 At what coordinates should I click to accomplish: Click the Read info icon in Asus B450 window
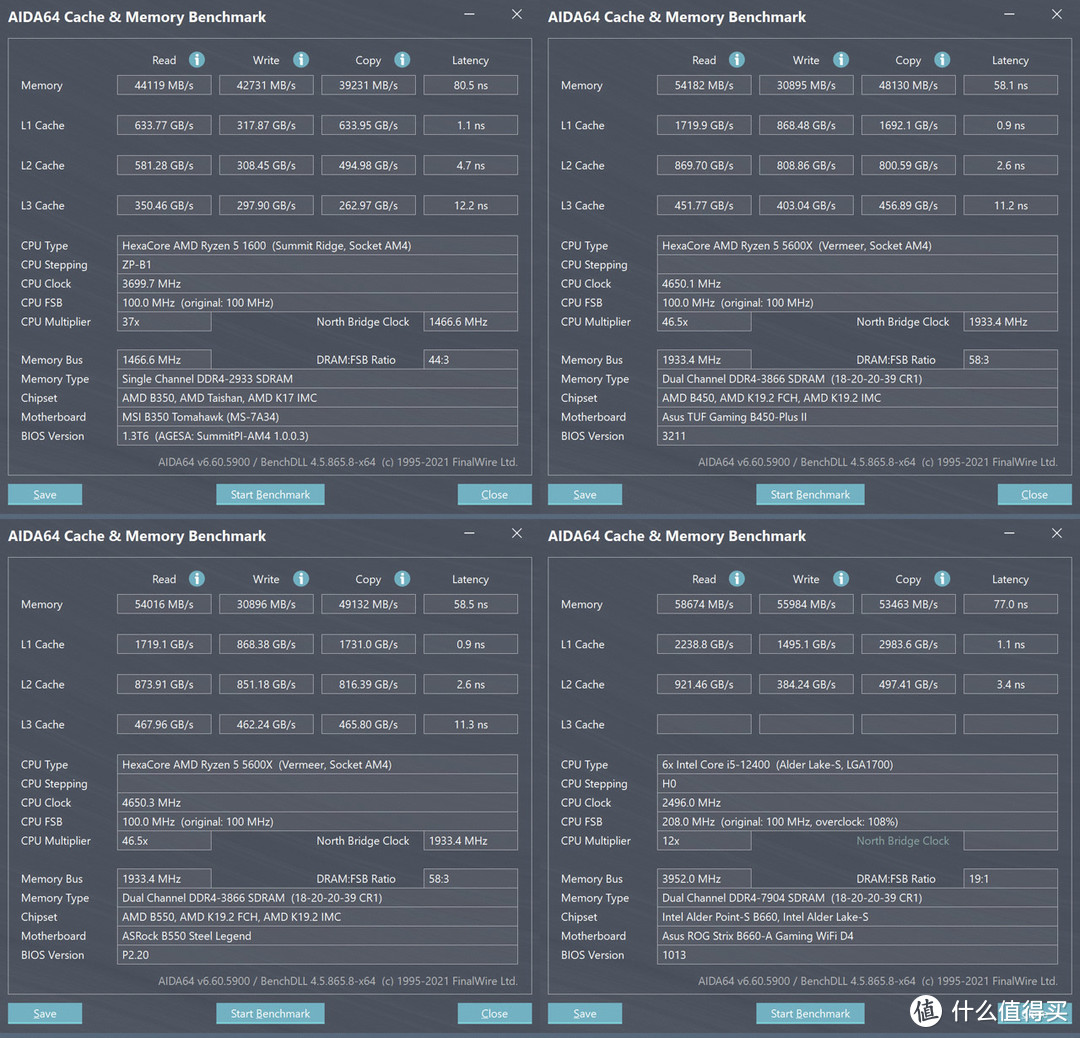point(737,60)
